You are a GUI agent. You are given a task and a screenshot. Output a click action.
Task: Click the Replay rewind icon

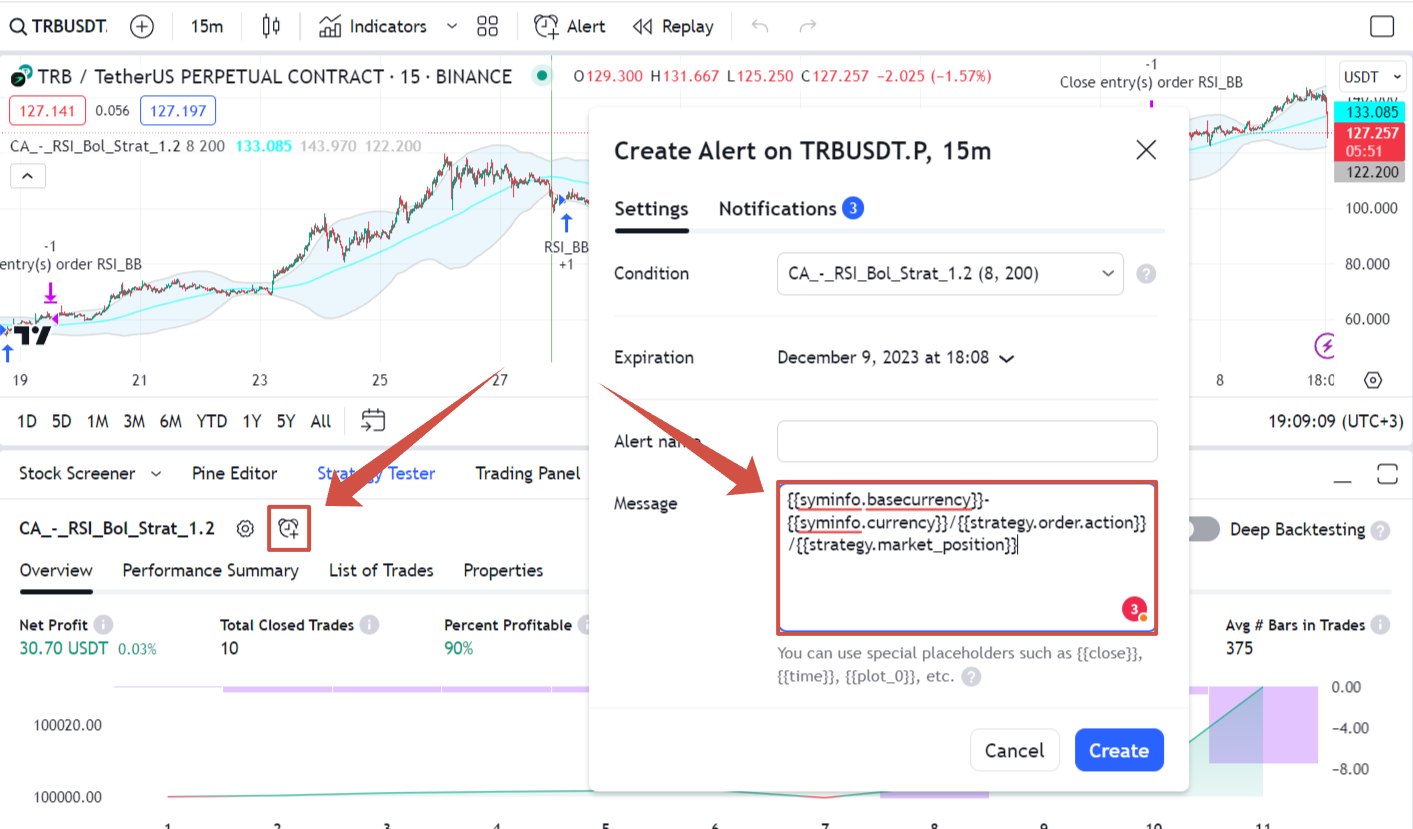pos(644,27)
